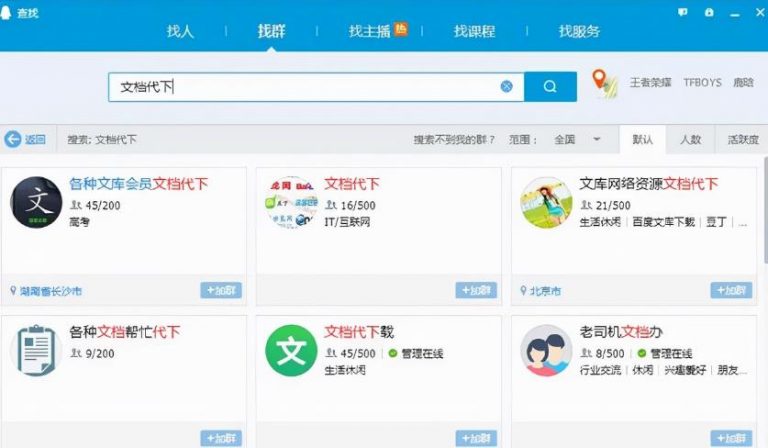
Task: Clear the search box text
Action: click(x=506, y=87)
